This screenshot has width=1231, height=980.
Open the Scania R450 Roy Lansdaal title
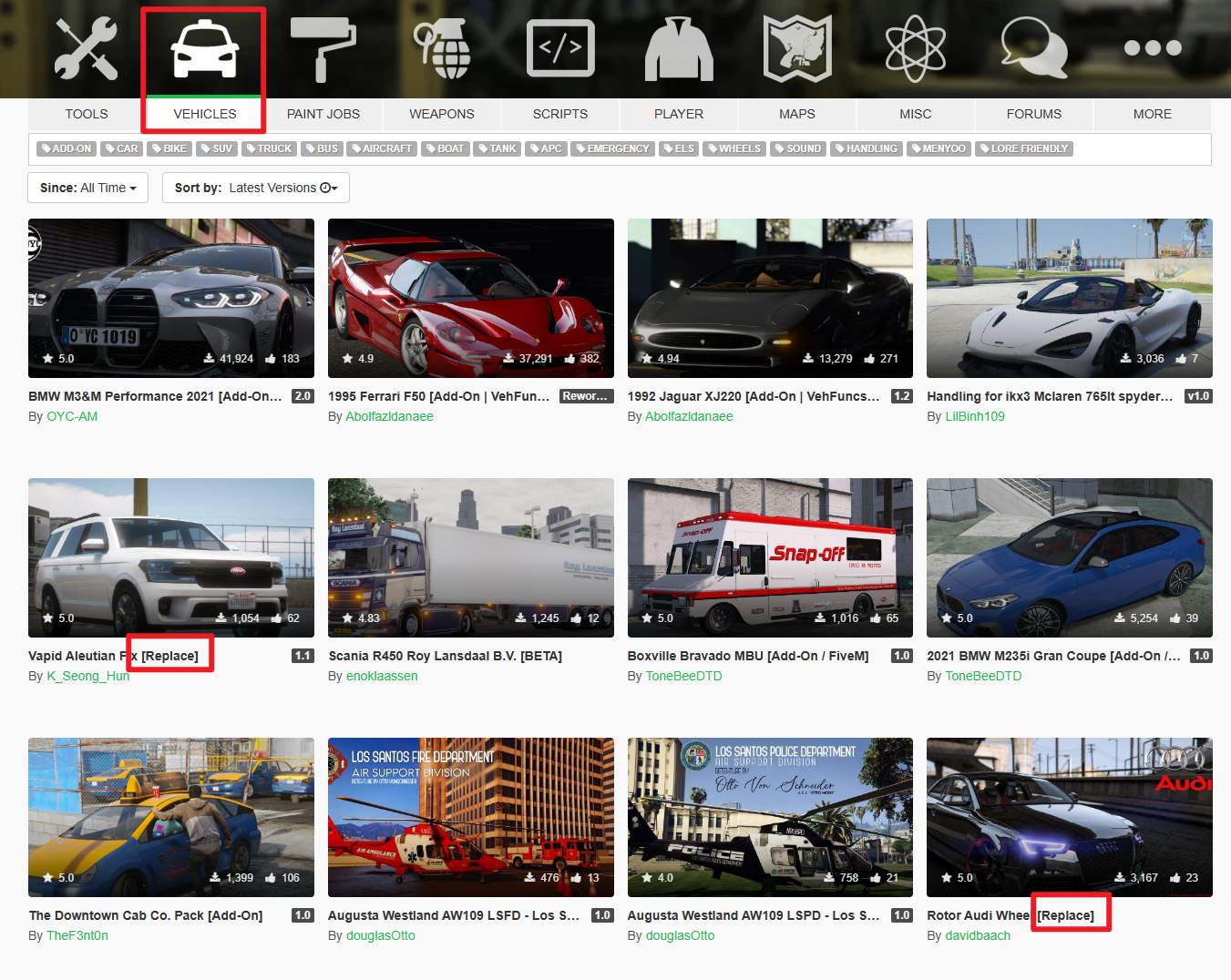[x=446, y=656]
